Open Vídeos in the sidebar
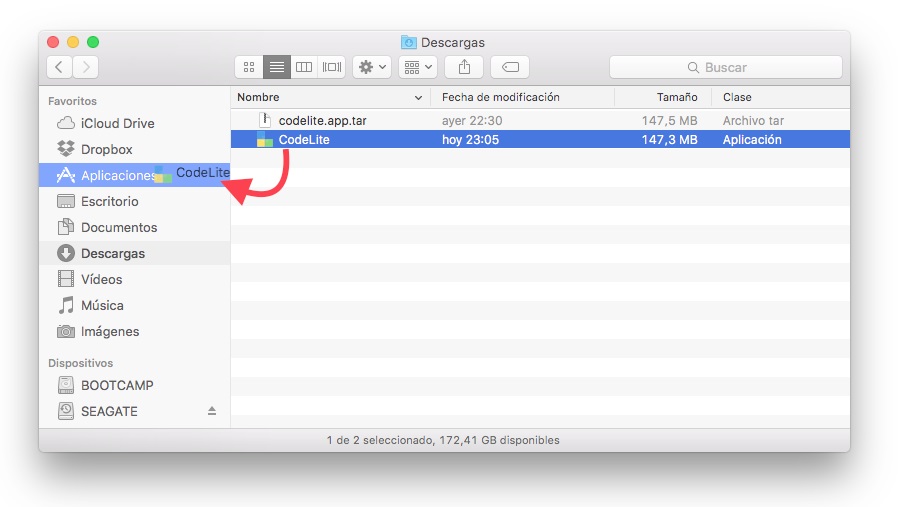905x507 pixels. [134, 279]
